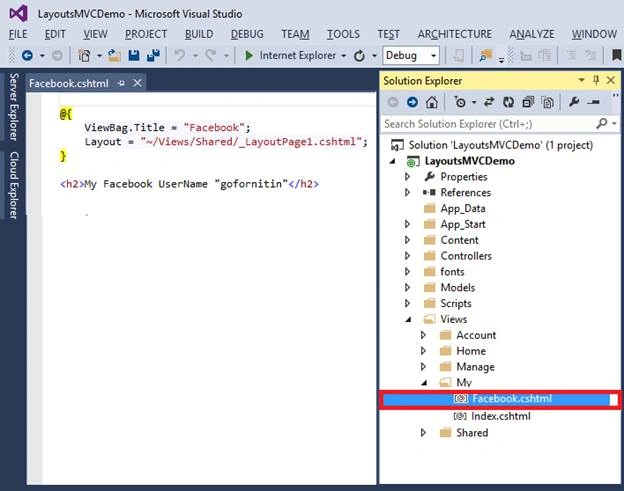The image size is (624, 491).
Task: Open the Debug configuration dropdown
Action: point(433,56)
